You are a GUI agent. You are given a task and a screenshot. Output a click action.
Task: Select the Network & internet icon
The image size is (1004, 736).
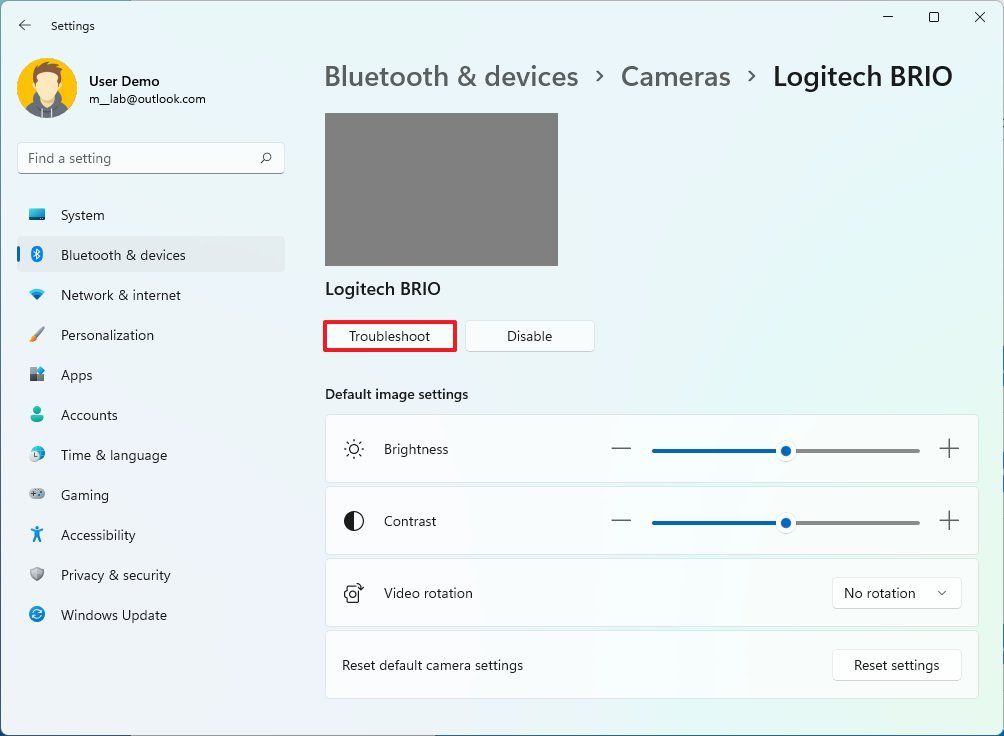pyautogui.click(x=41, y=295)
